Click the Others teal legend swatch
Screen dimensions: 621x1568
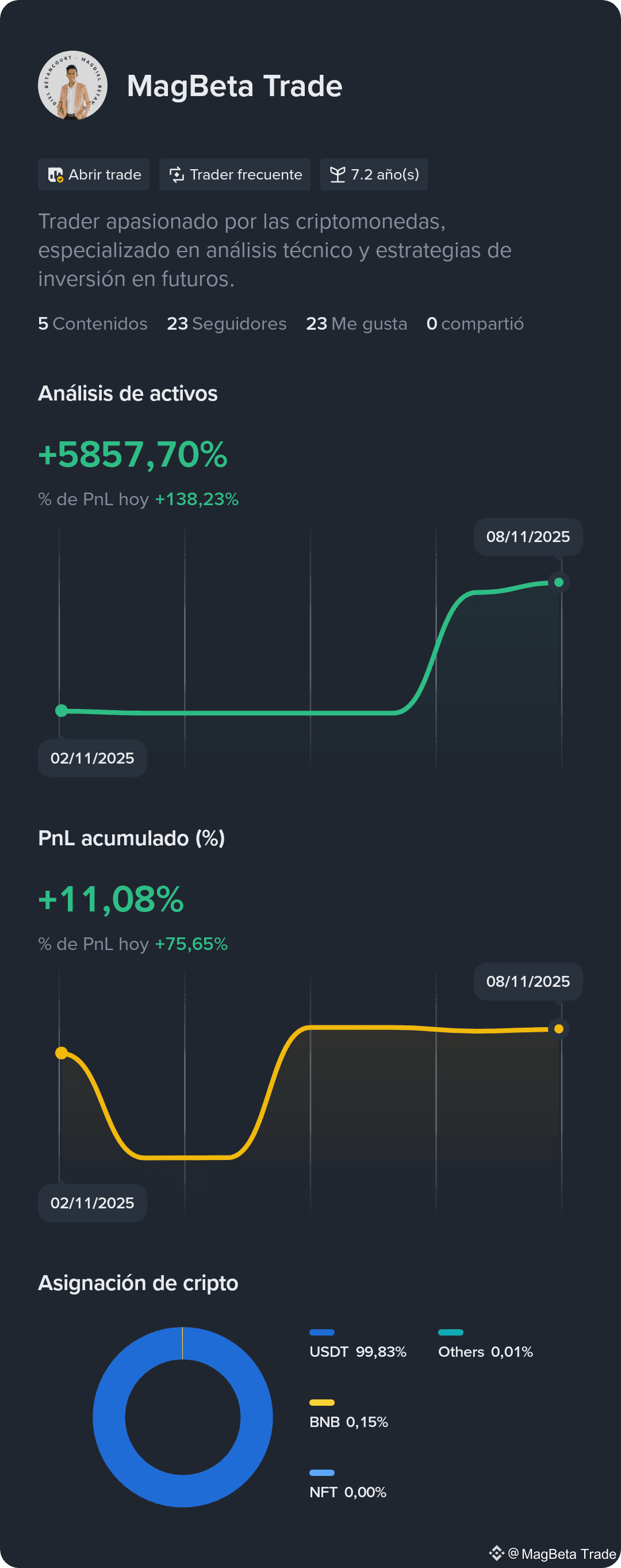[x=451, y=1333]
